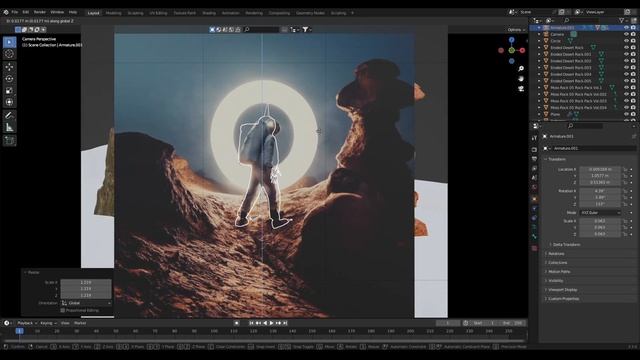Click the pan hand viewport icon
The width and height of the screenshot is (640, 360).
[521, 78]
